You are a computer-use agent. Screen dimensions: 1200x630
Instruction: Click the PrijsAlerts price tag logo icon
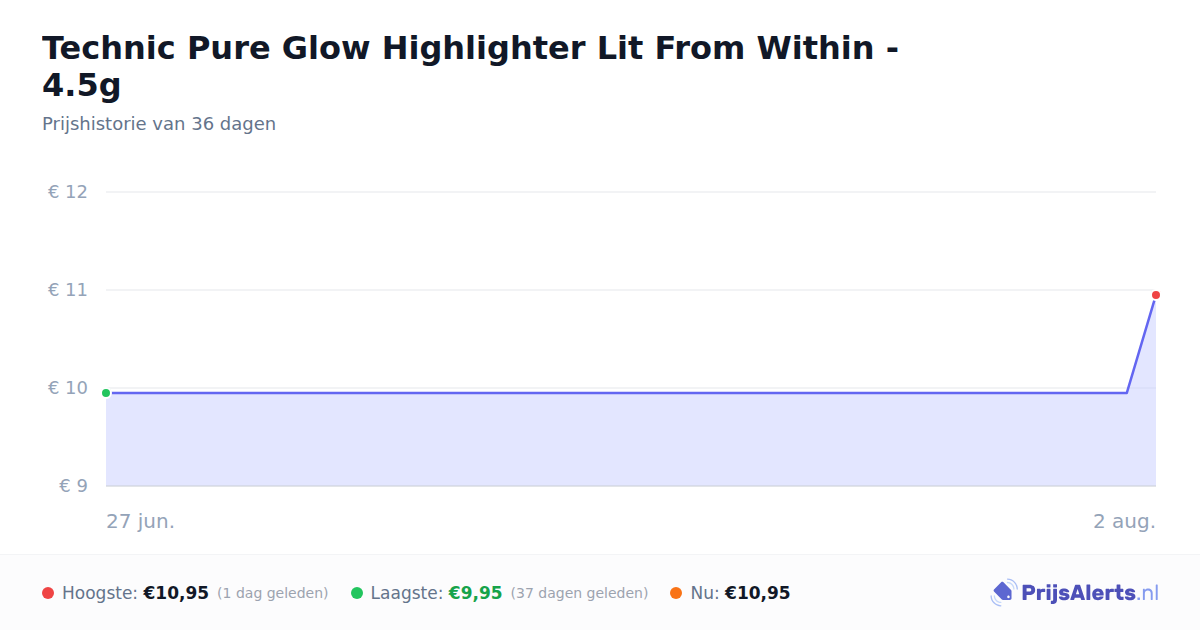tap(1003, 593)
